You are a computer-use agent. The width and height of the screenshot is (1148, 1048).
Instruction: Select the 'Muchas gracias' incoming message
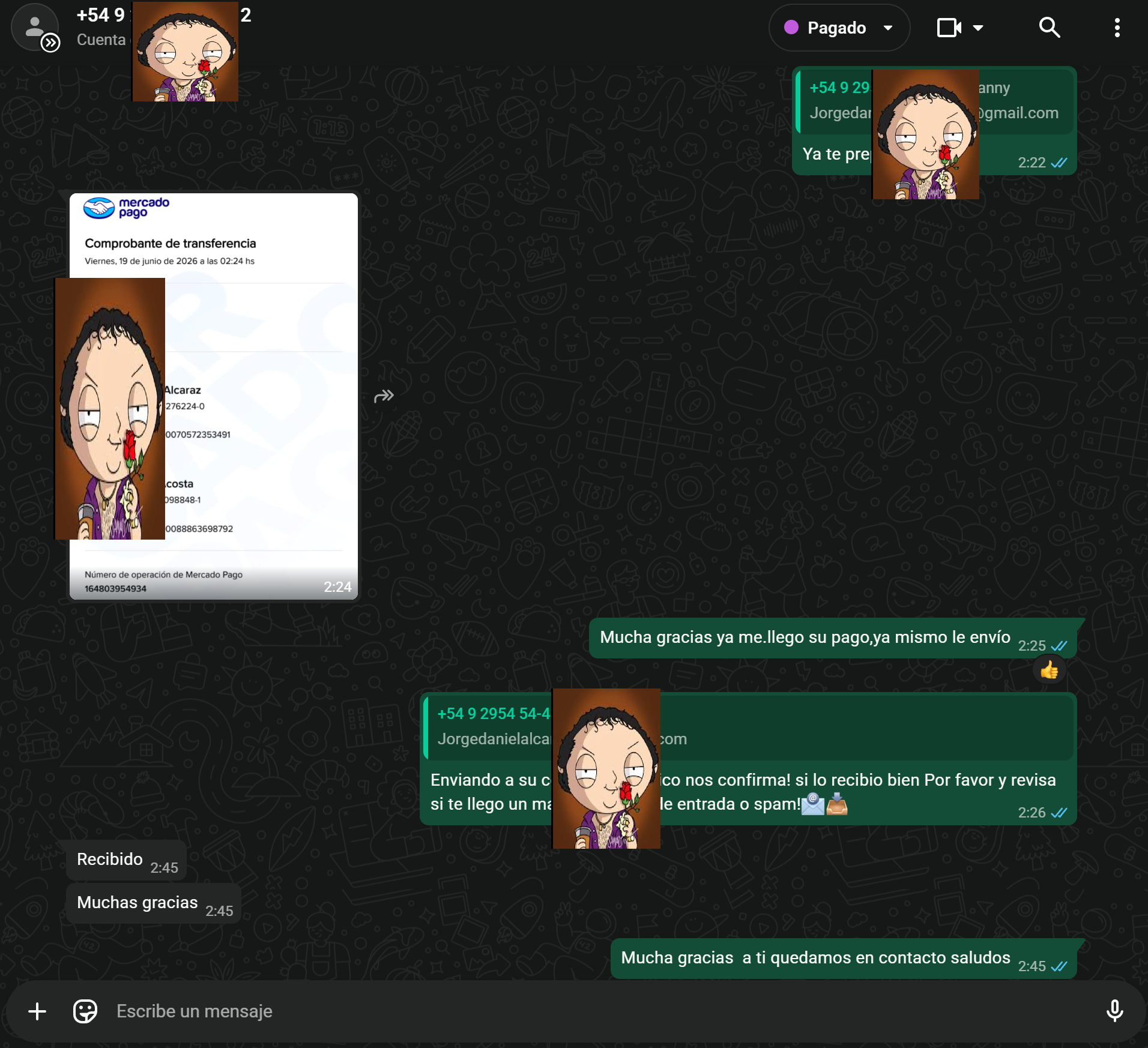(153, 903)
